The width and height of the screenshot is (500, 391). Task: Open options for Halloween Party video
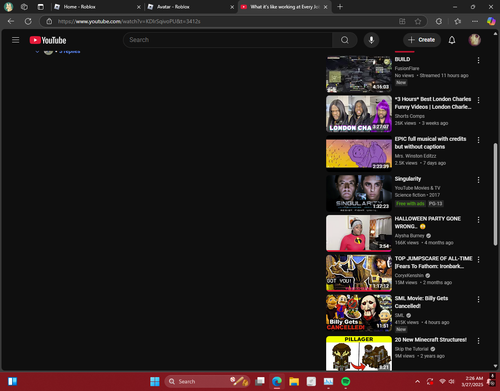[x=478, y=220]
